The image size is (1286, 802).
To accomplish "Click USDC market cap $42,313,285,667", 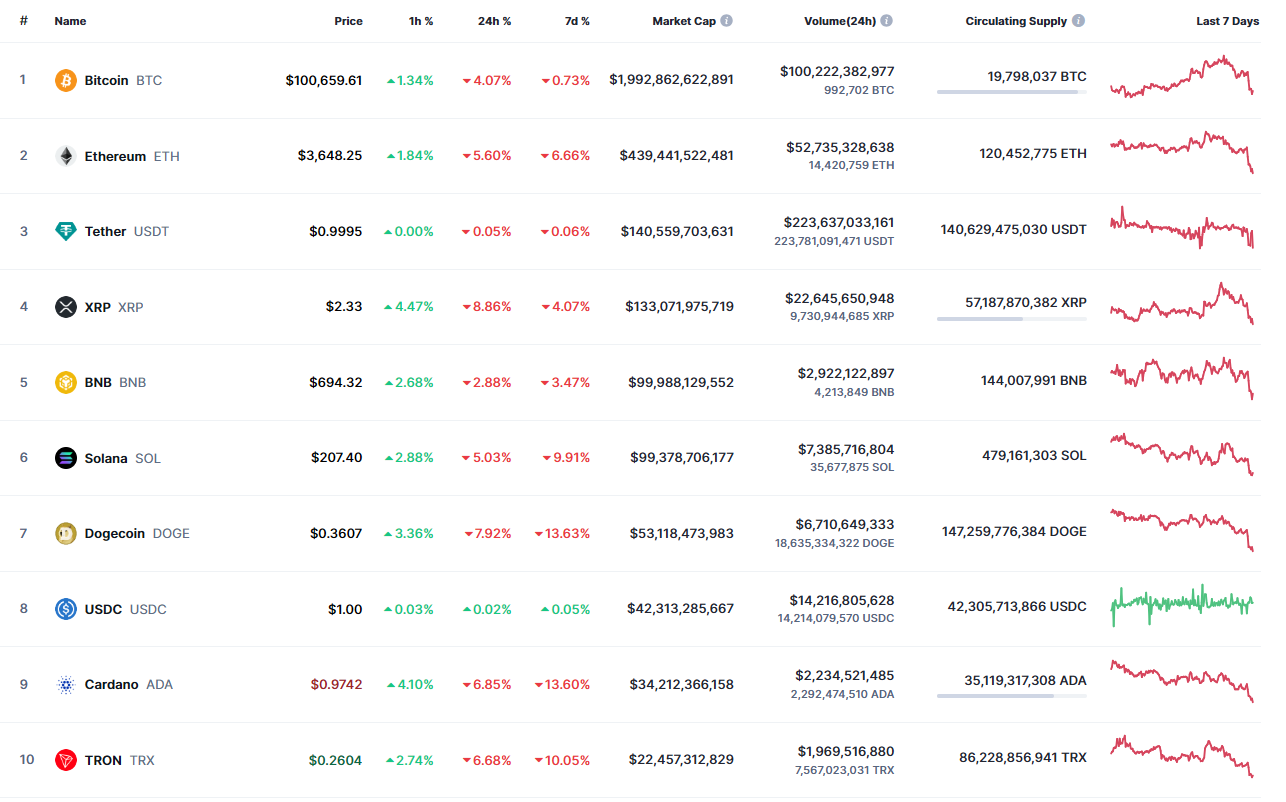I will pos(681,609).
